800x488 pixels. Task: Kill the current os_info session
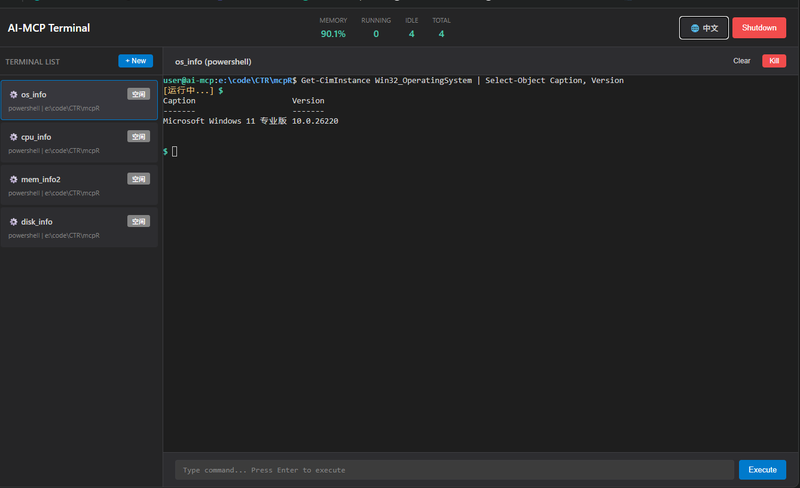coord(773,61)
